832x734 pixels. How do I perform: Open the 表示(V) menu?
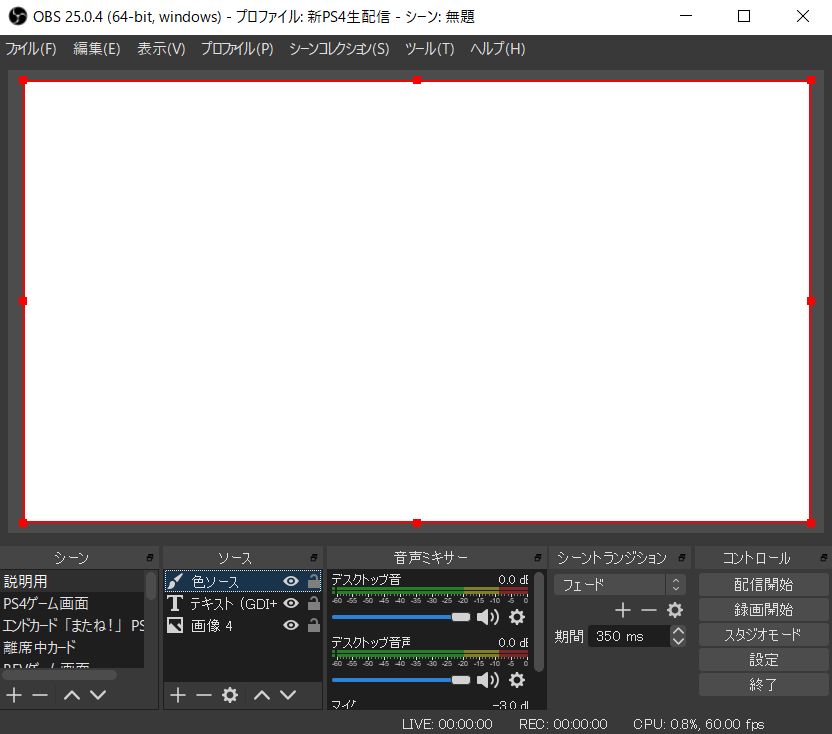coord(161,49)
